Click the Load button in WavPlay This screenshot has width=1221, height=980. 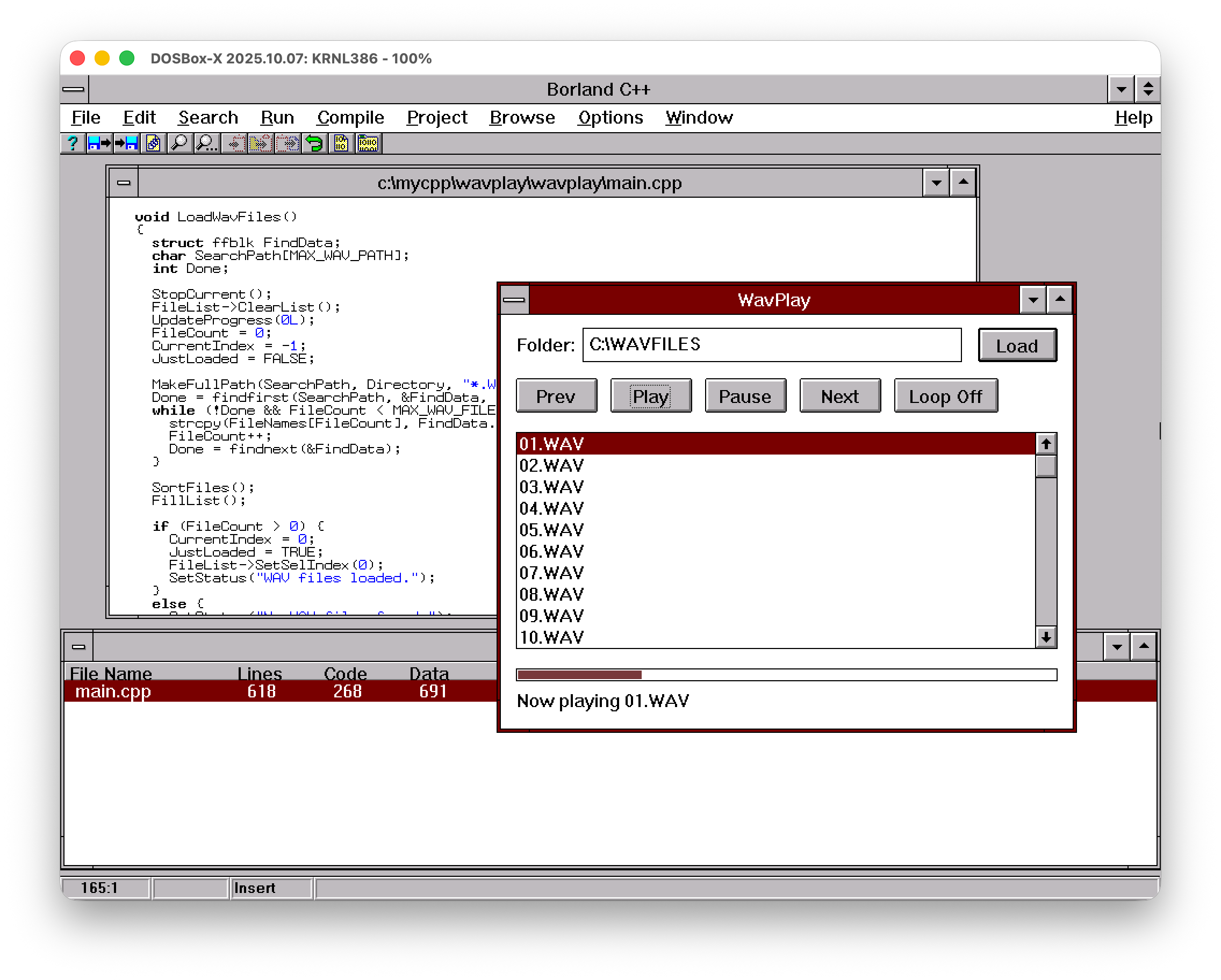point(1017,345)
